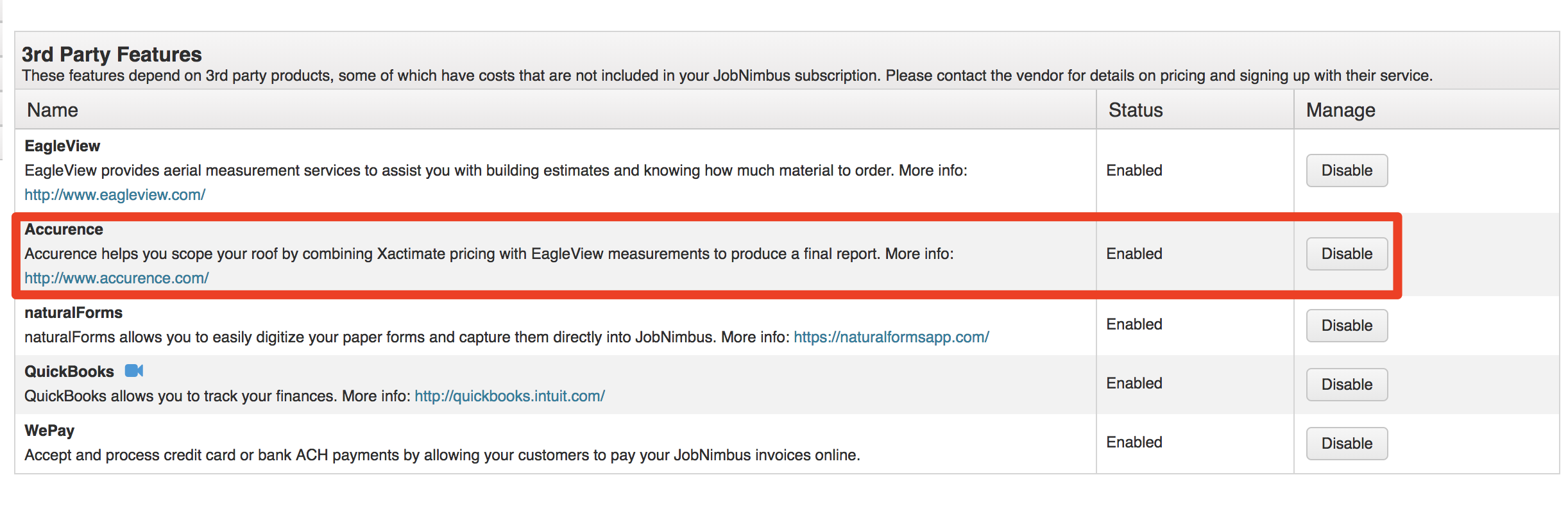The image size is (1568, 509).
Task: Select the QuickBooks feature title
Action: [x=69, y=372]
